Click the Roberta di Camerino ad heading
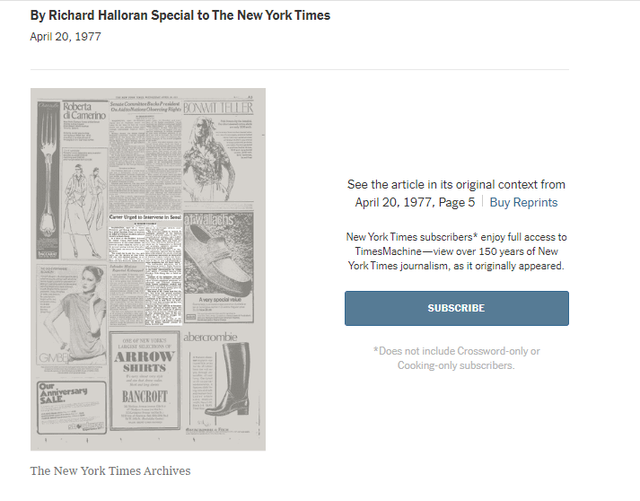Viewport: 640px width, 501px height. pos(84,111)
